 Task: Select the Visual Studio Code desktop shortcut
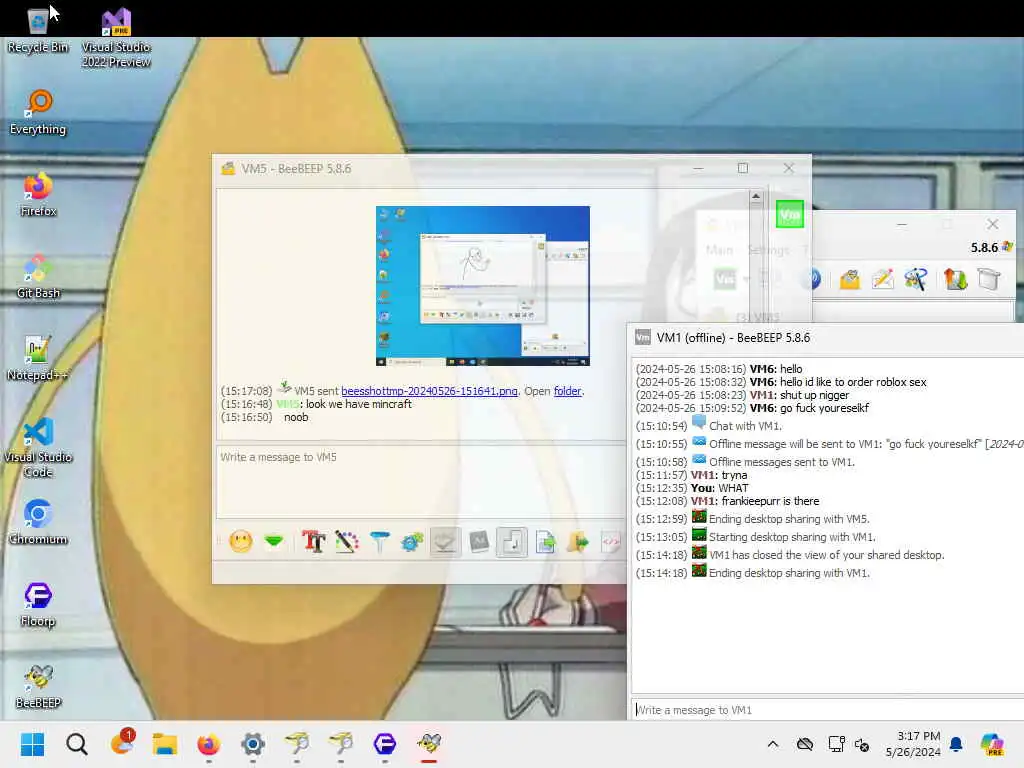tap(38, 448)
